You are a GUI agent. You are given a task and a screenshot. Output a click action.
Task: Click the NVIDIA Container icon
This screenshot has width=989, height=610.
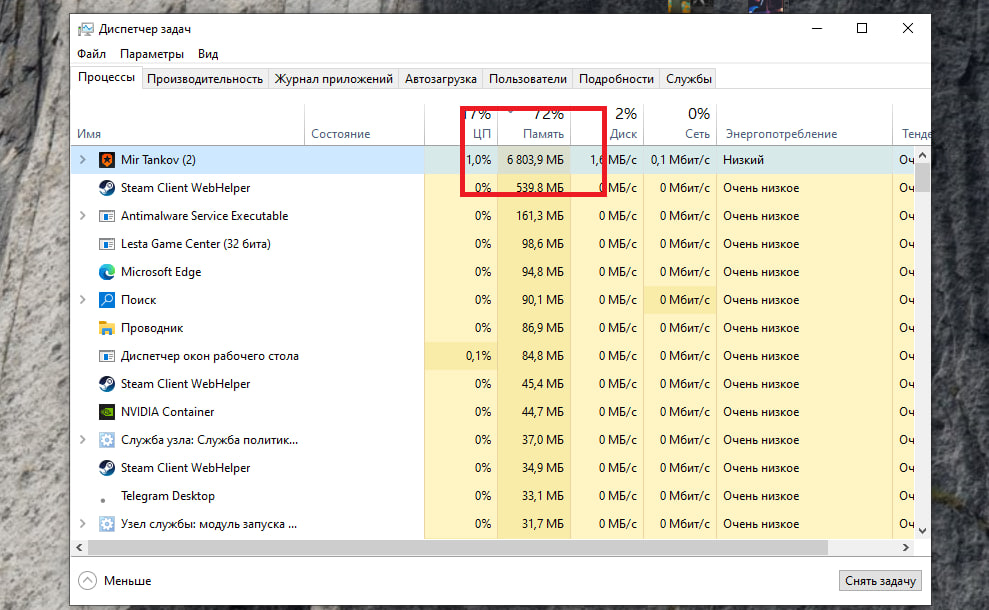pyautogui.click(x=107, y=412)
